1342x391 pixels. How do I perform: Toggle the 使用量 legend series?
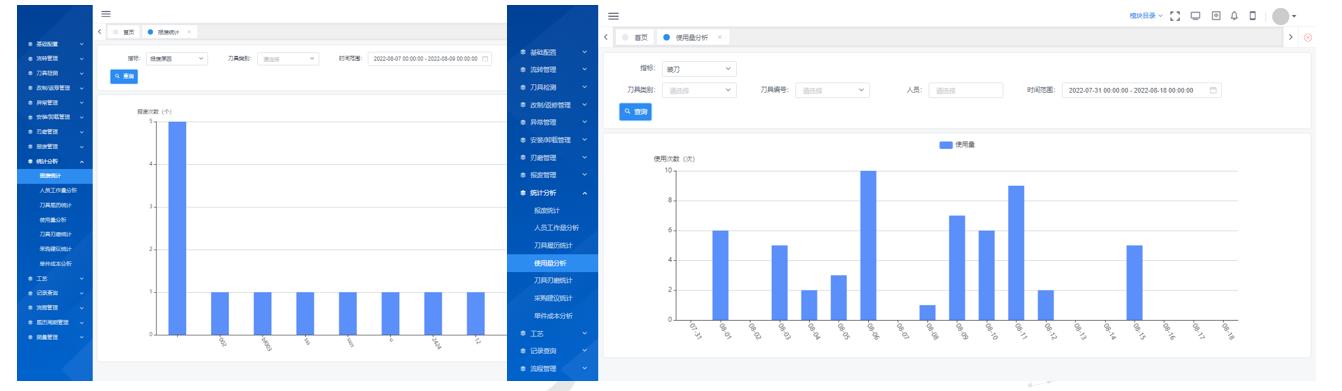click(x=957, y=145)
